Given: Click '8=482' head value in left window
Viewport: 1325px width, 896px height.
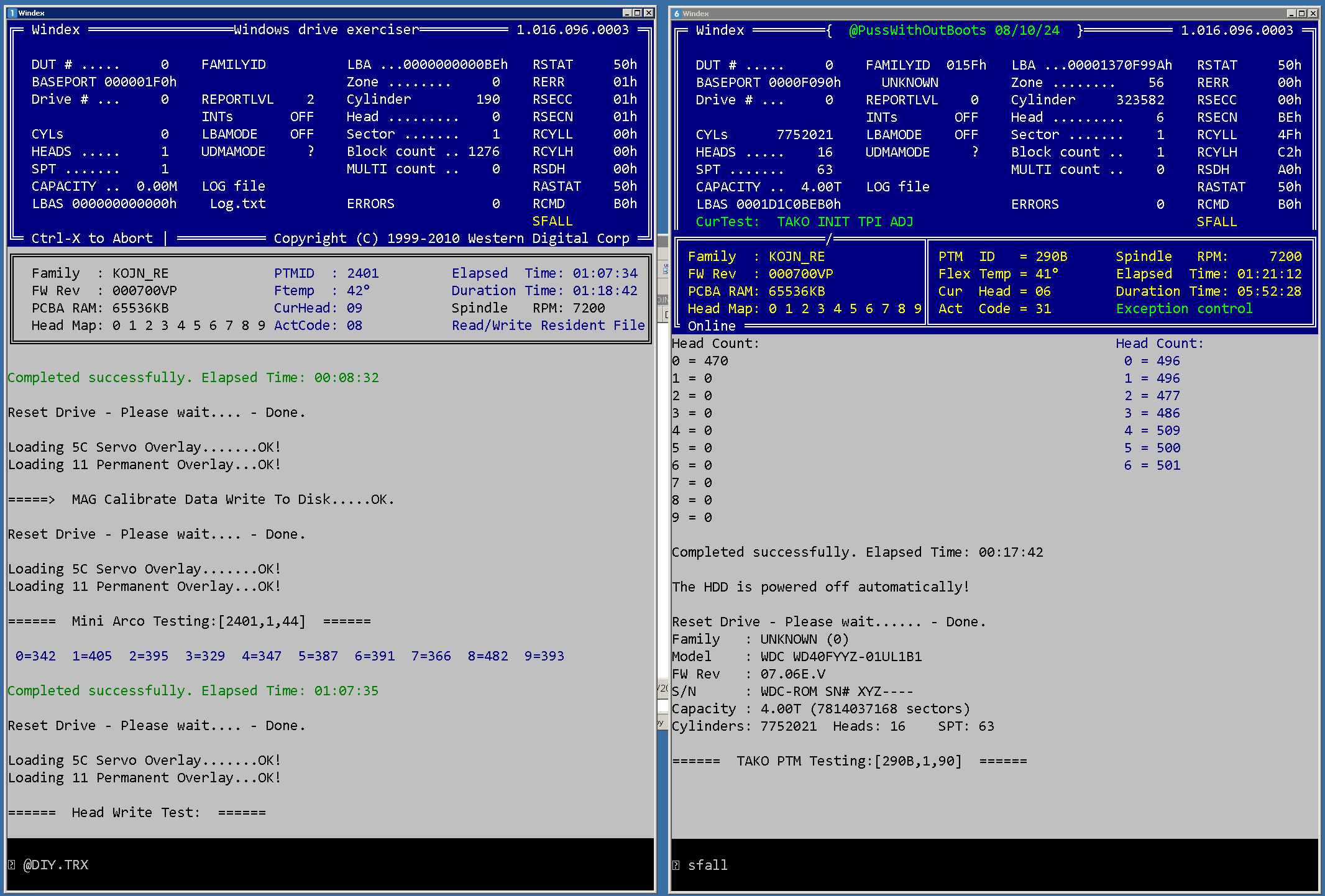Looking at the screenshot, I should (x=488, y=656).
